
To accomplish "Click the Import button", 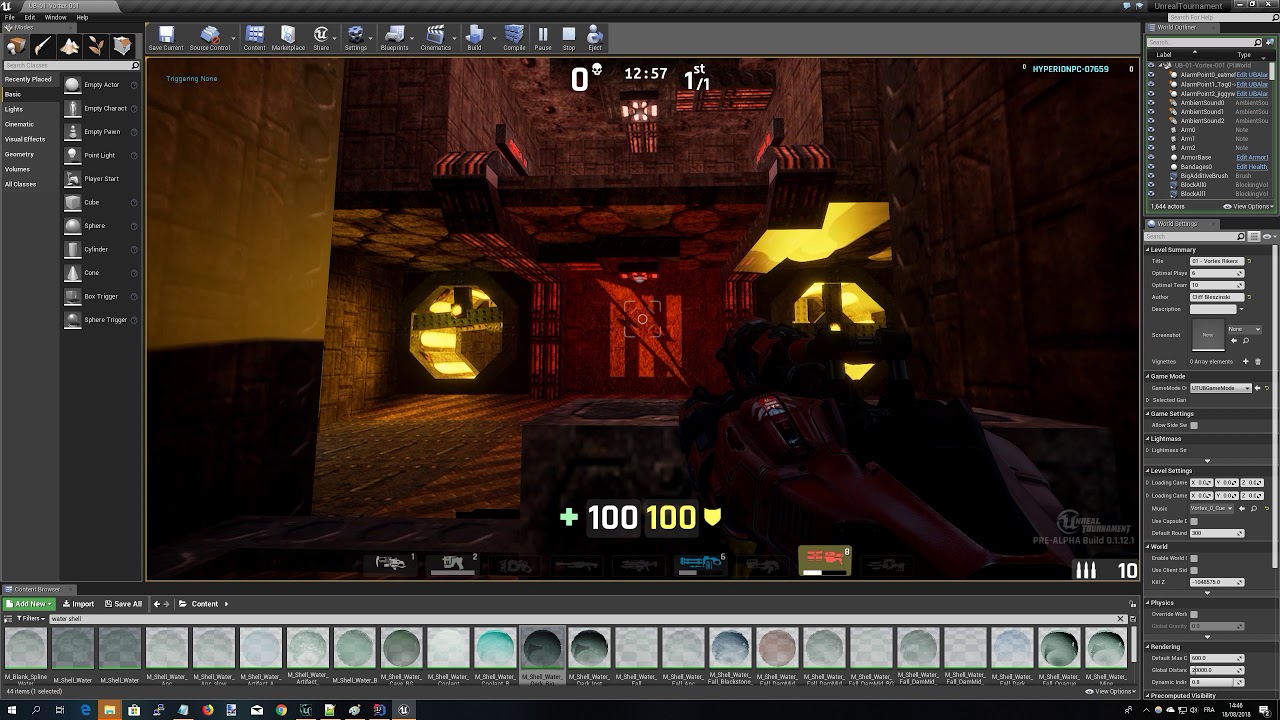I will [78, 604].
